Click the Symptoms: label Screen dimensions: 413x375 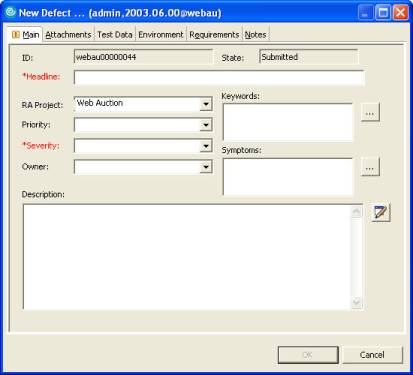pos(242,150)
